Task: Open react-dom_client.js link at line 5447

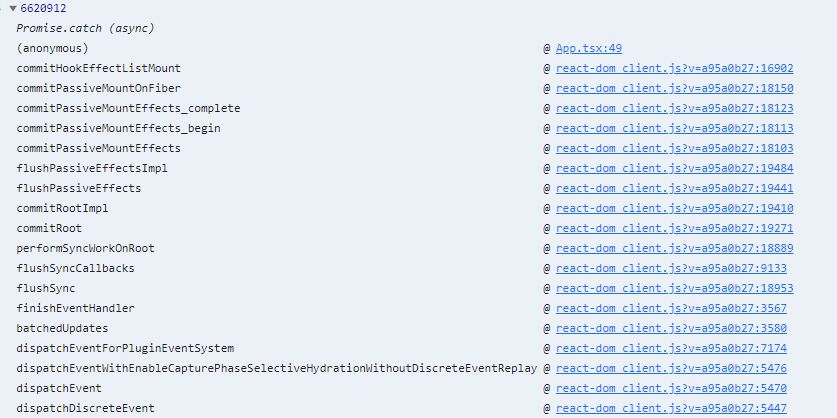Action: coord(671,408)
